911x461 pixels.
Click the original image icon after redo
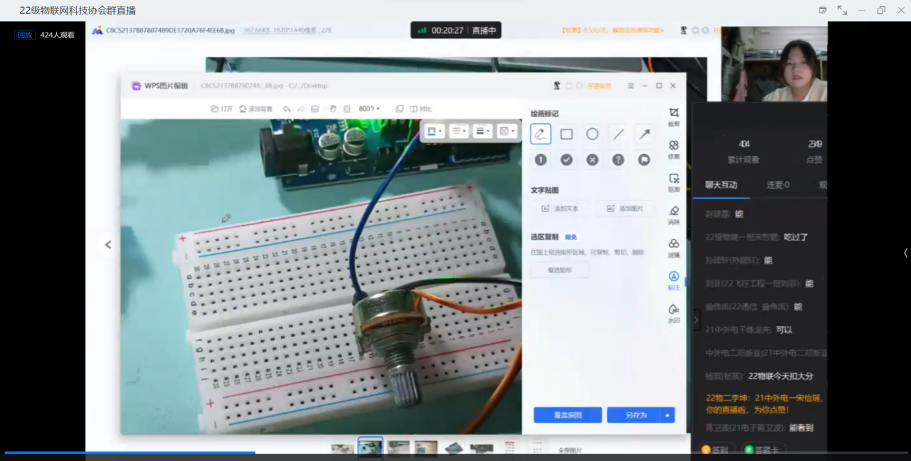tap(315, 109)
